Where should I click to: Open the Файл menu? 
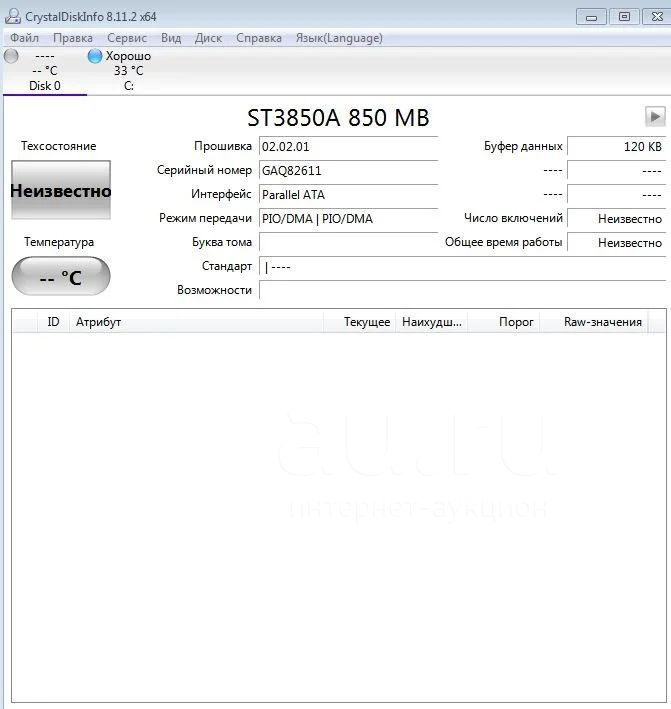coord(24,38)
